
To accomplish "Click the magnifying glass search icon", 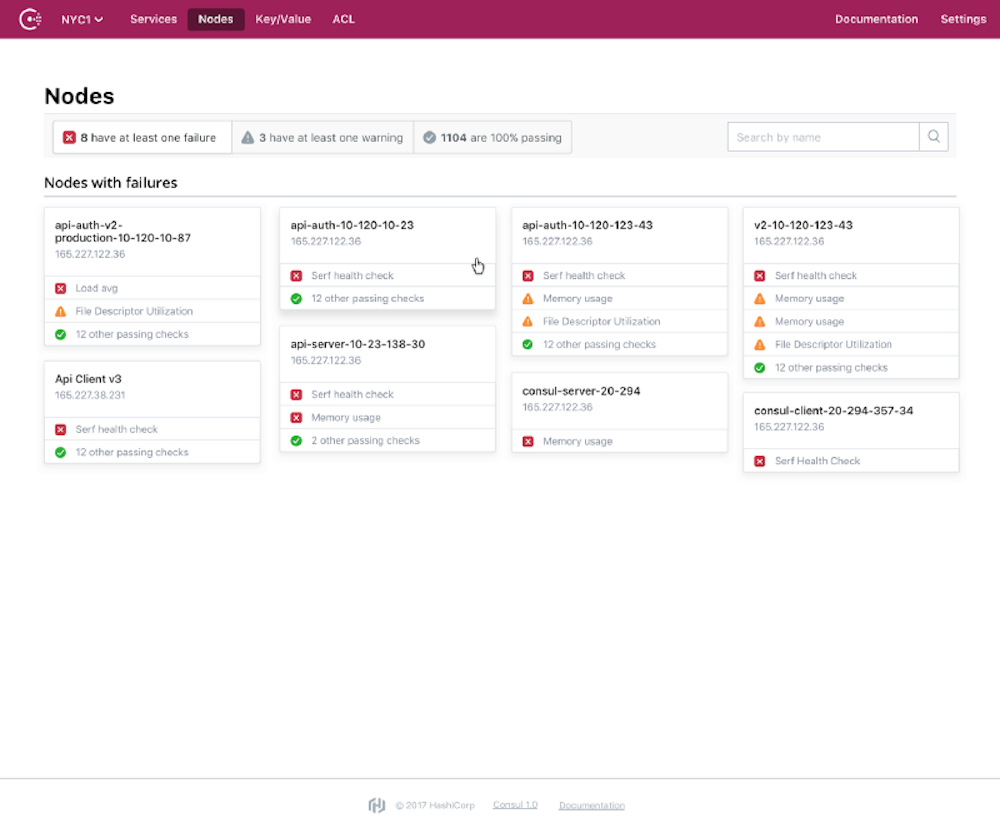I will (x=933, y=136).
